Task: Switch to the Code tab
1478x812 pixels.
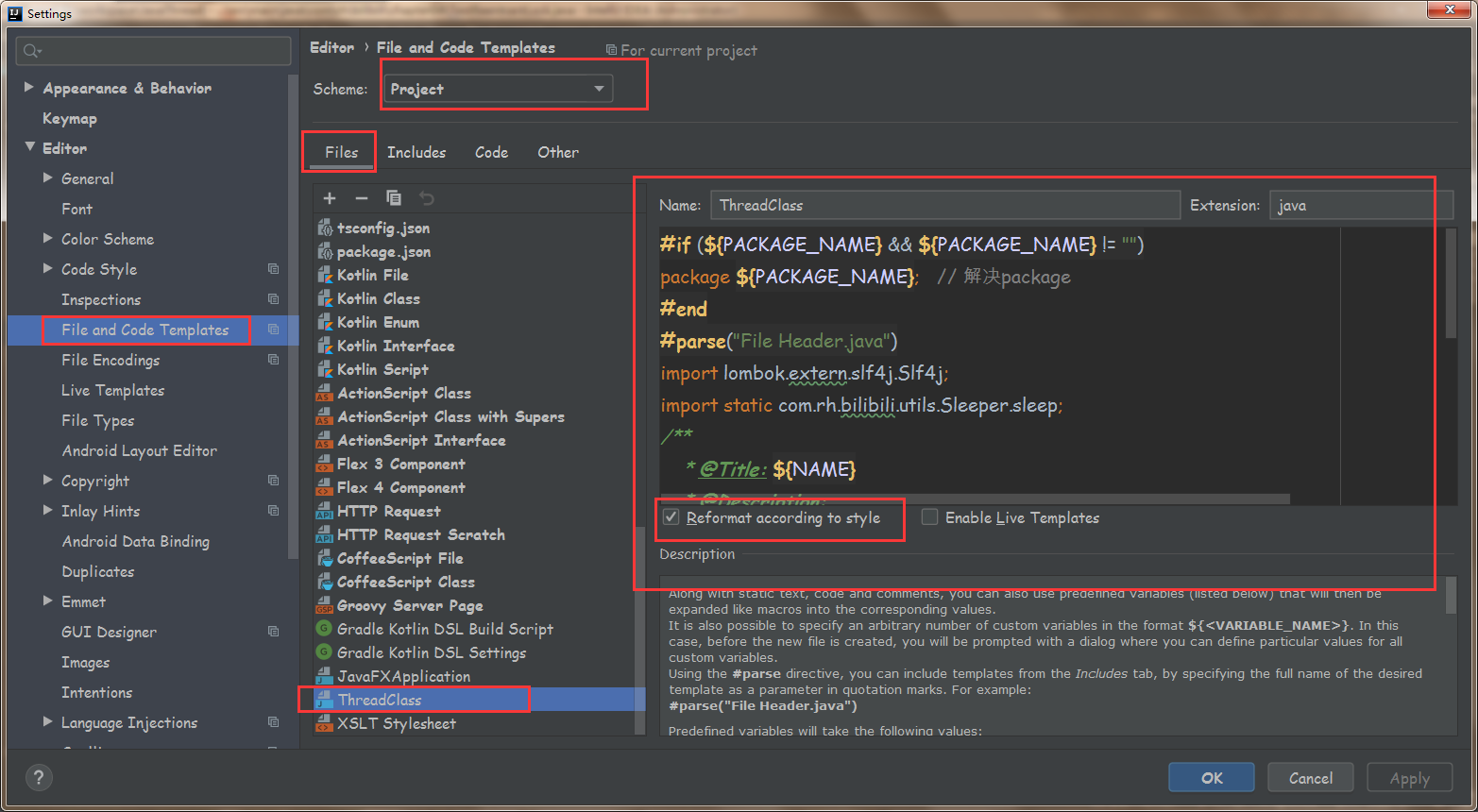Action: coord(491,152)
